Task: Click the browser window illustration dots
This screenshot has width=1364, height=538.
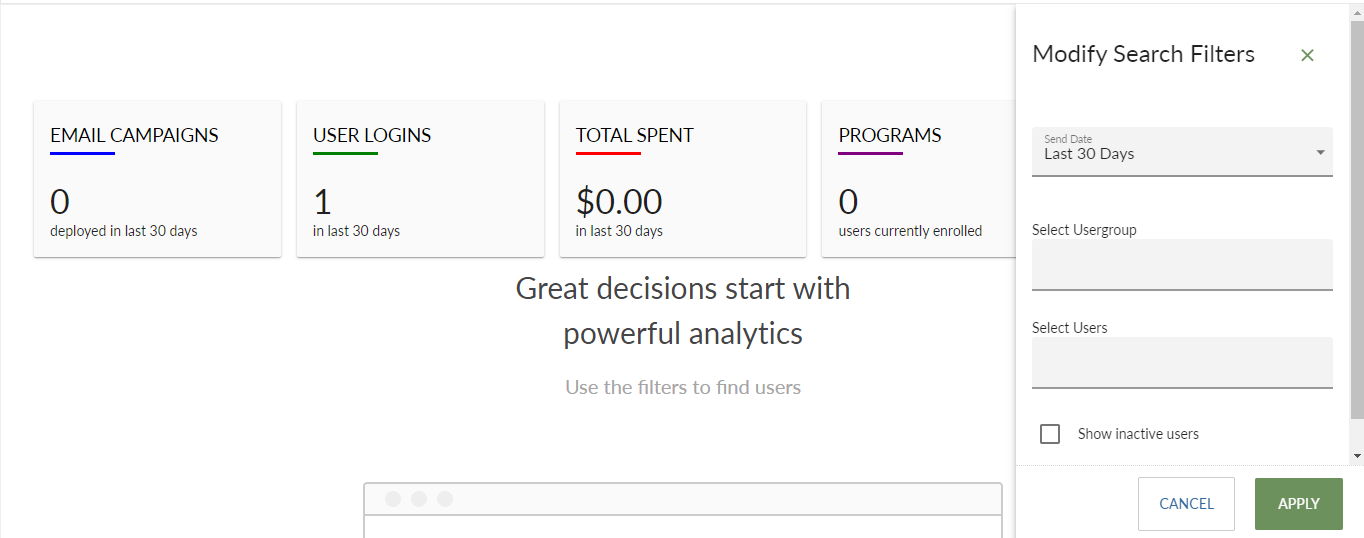Action: point(419,499)
